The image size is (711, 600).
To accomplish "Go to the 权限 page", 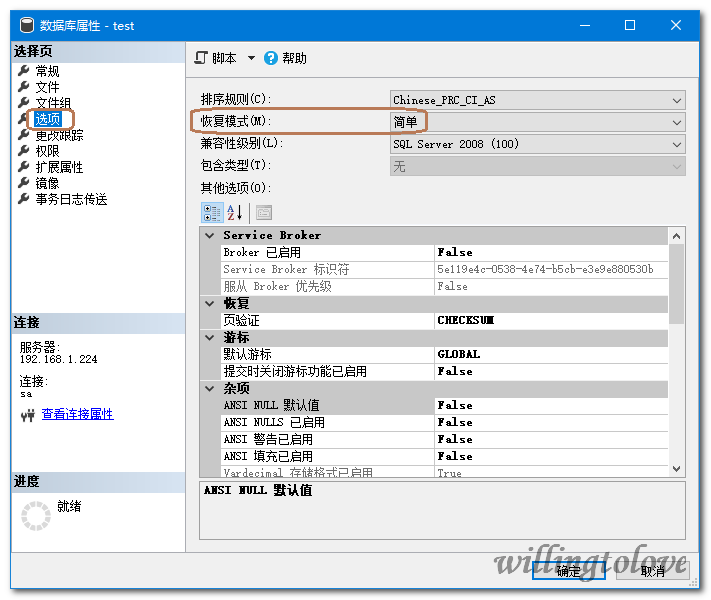I will tap(47, 151).
